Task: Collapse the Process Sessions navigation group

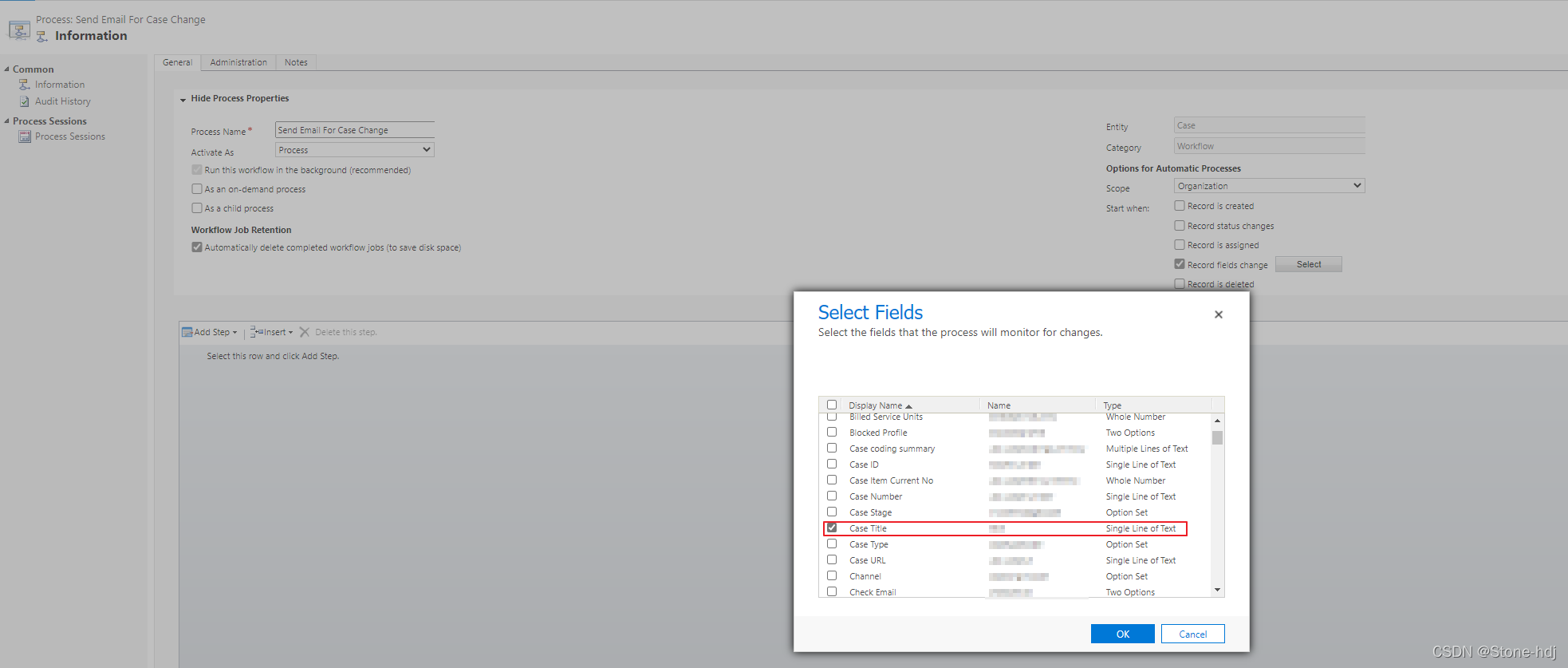Action: (6, 121)
